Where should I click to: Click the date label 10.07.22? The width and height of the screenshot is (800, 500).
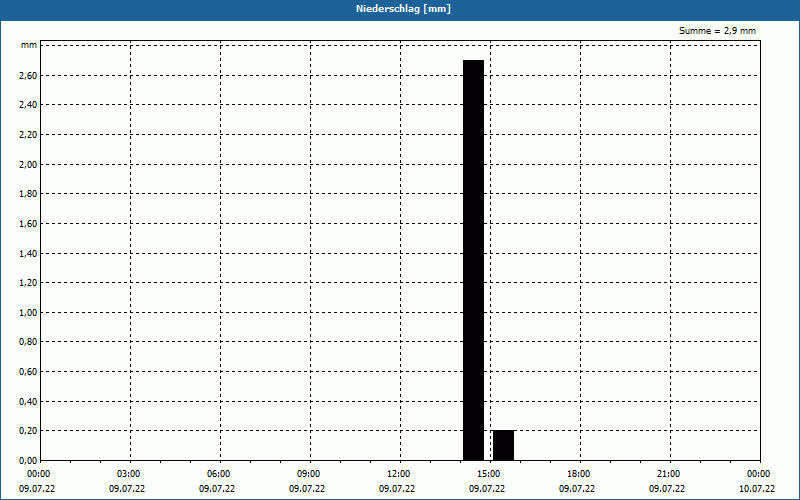pyautogui.click(x=757, y=489)
